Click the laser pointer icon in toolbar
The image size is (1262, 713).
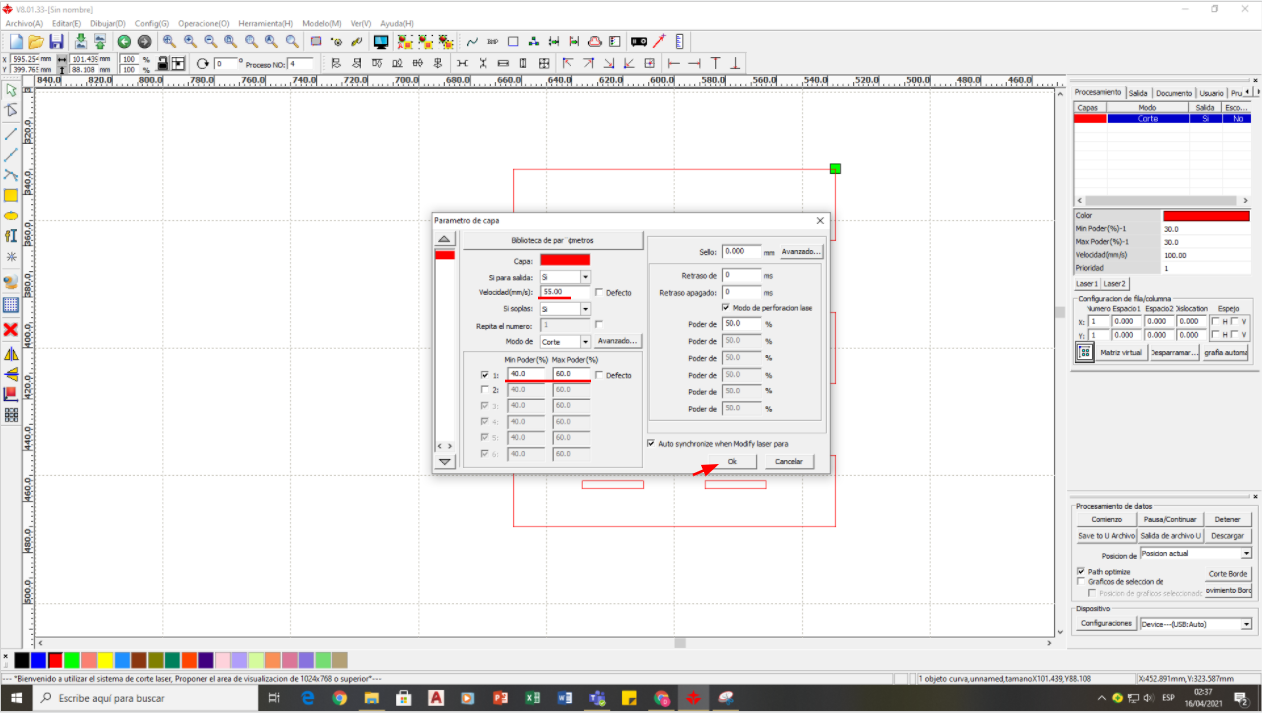(x=659, y=42)
